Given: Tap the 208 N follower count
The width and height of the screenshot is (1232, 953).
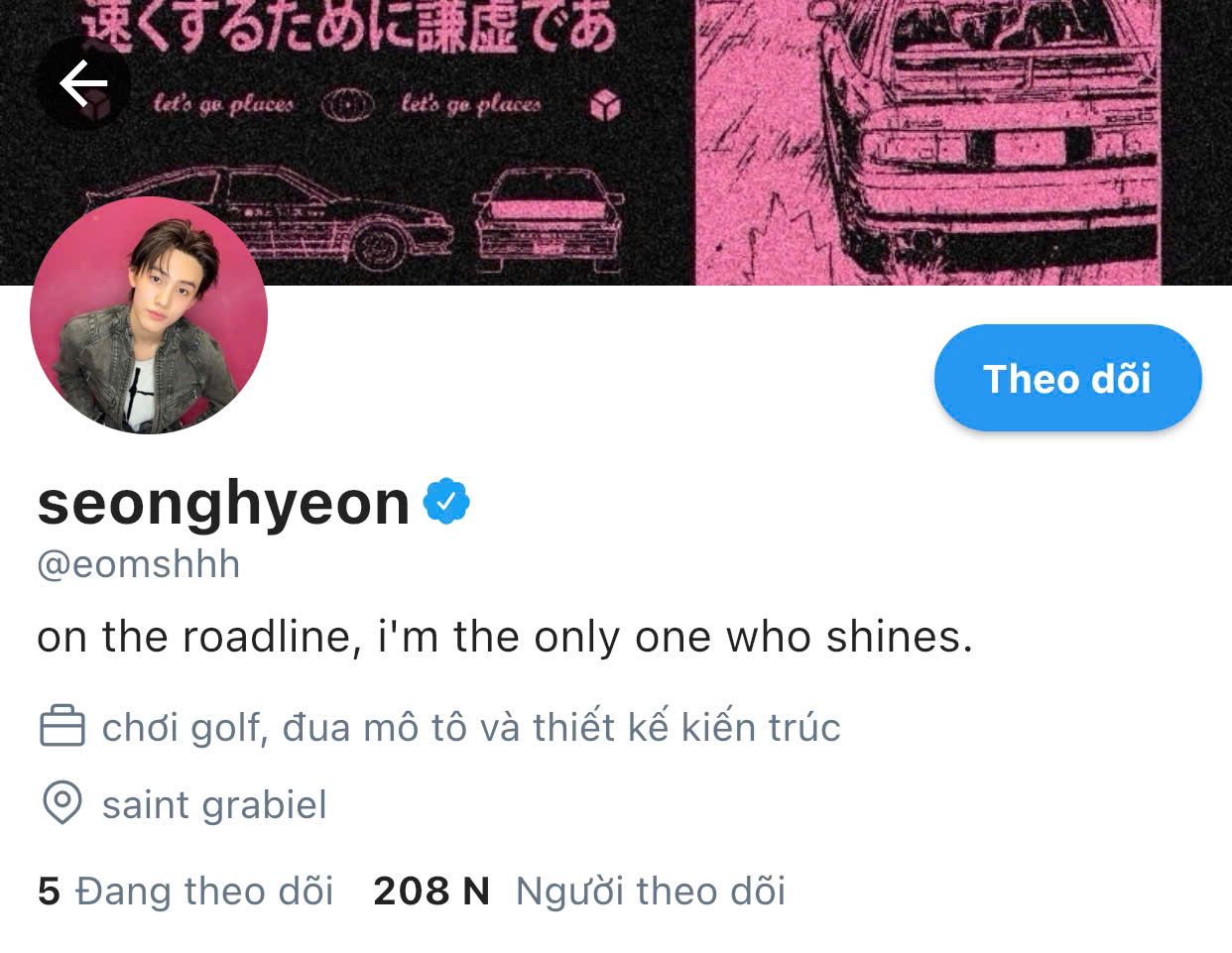Looking at the screenshot, I should point(431,891).
